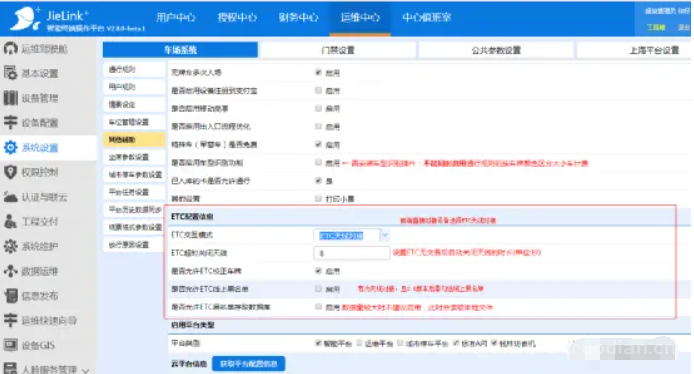Enable 出入口流程优化 checkbox
The image size is (694, 374).
[x=318, y=126]
